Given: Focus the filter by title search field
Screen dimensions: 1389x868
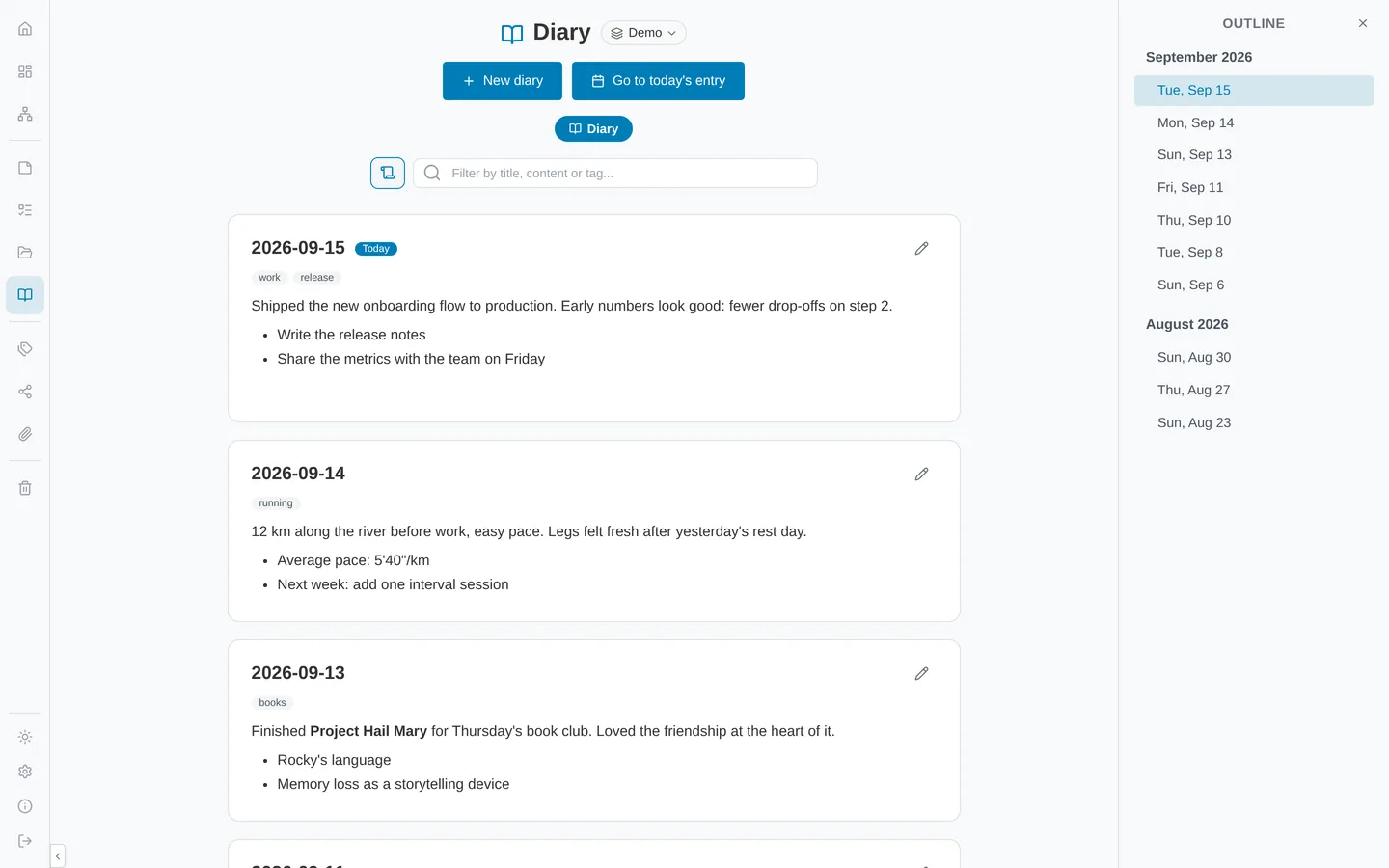Looking at the screenshot, I should [x=615, y=174].
